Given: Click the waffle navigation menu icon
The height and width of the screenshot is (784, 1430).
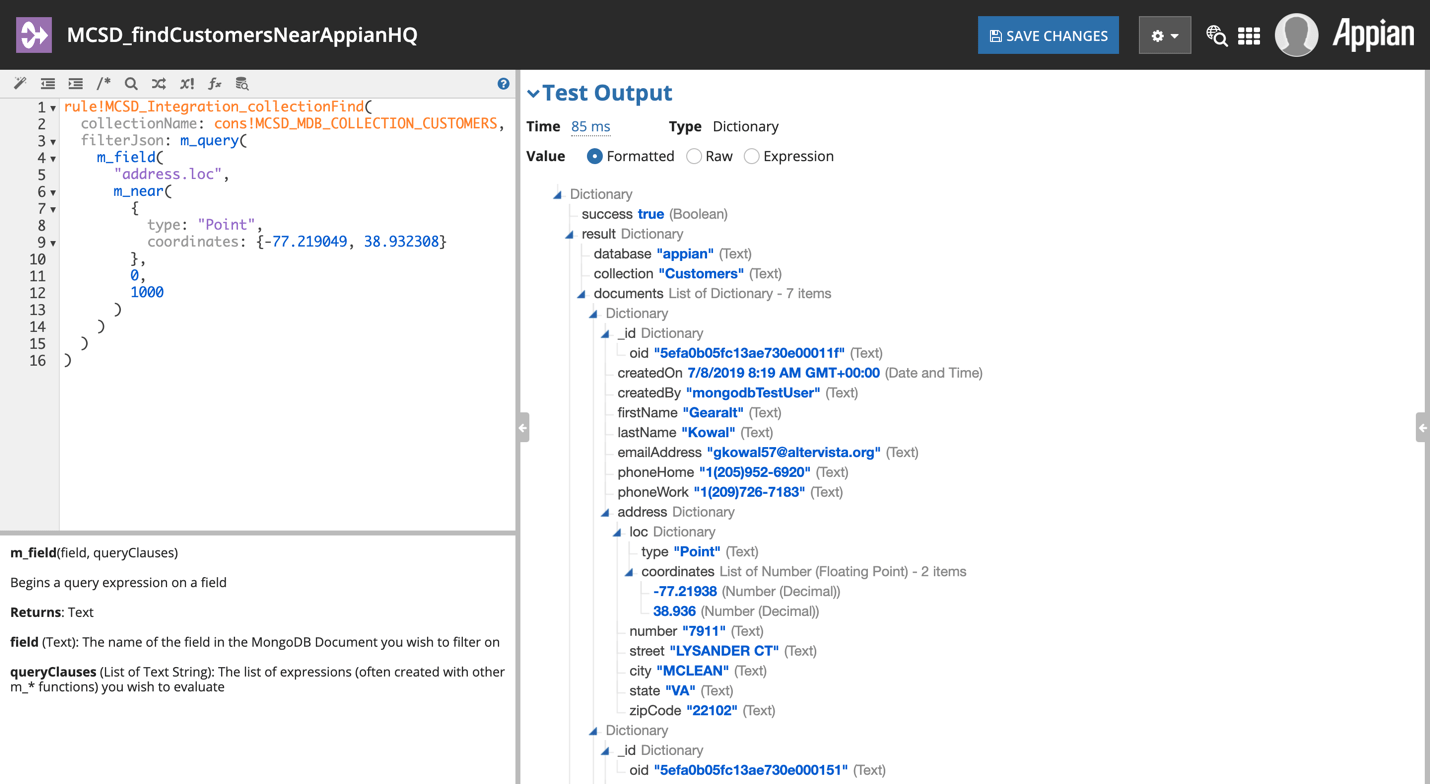Looking at the screenshot, I should 1248,34.
